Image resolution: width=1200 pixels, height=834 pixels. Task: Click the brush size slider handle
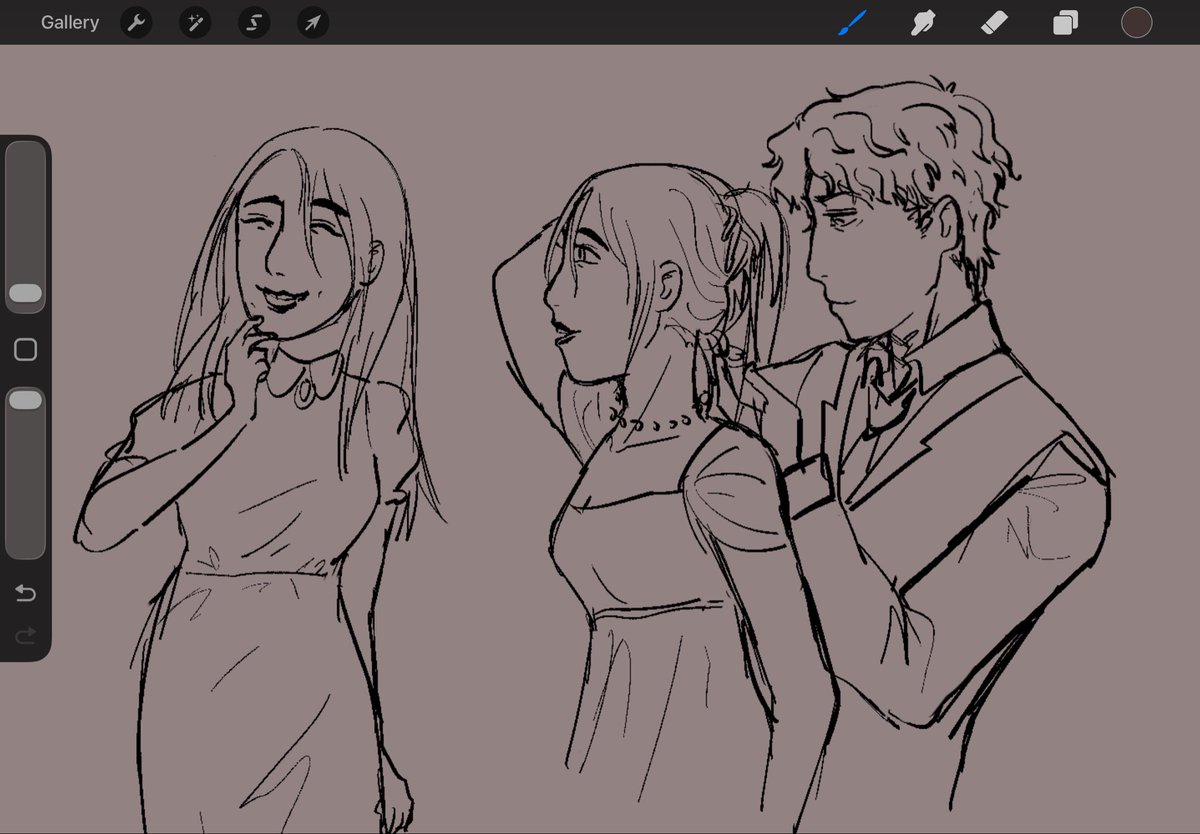point(25,293)
